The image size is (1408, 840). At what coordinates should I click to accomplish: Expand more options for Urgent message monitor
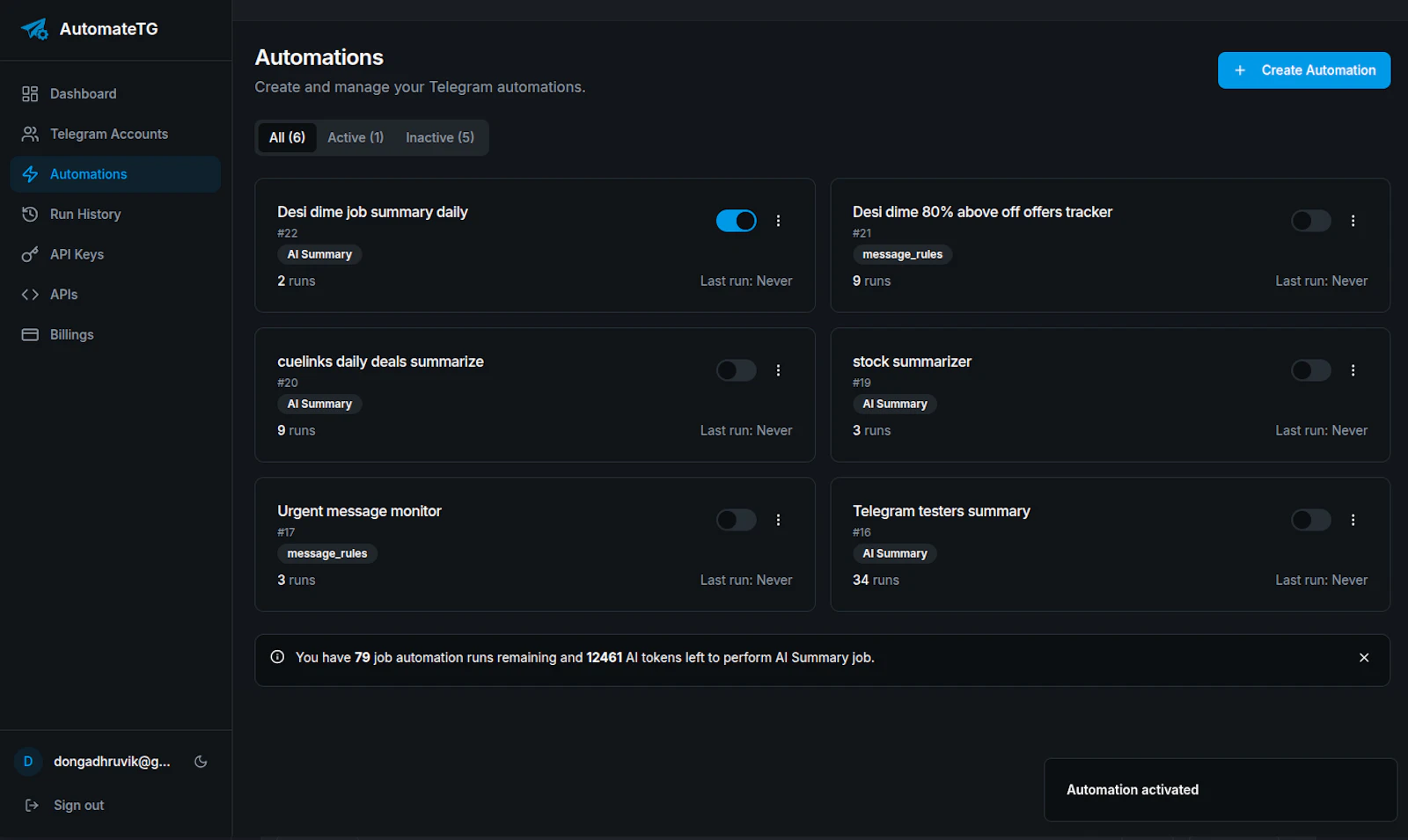point(778,520)
